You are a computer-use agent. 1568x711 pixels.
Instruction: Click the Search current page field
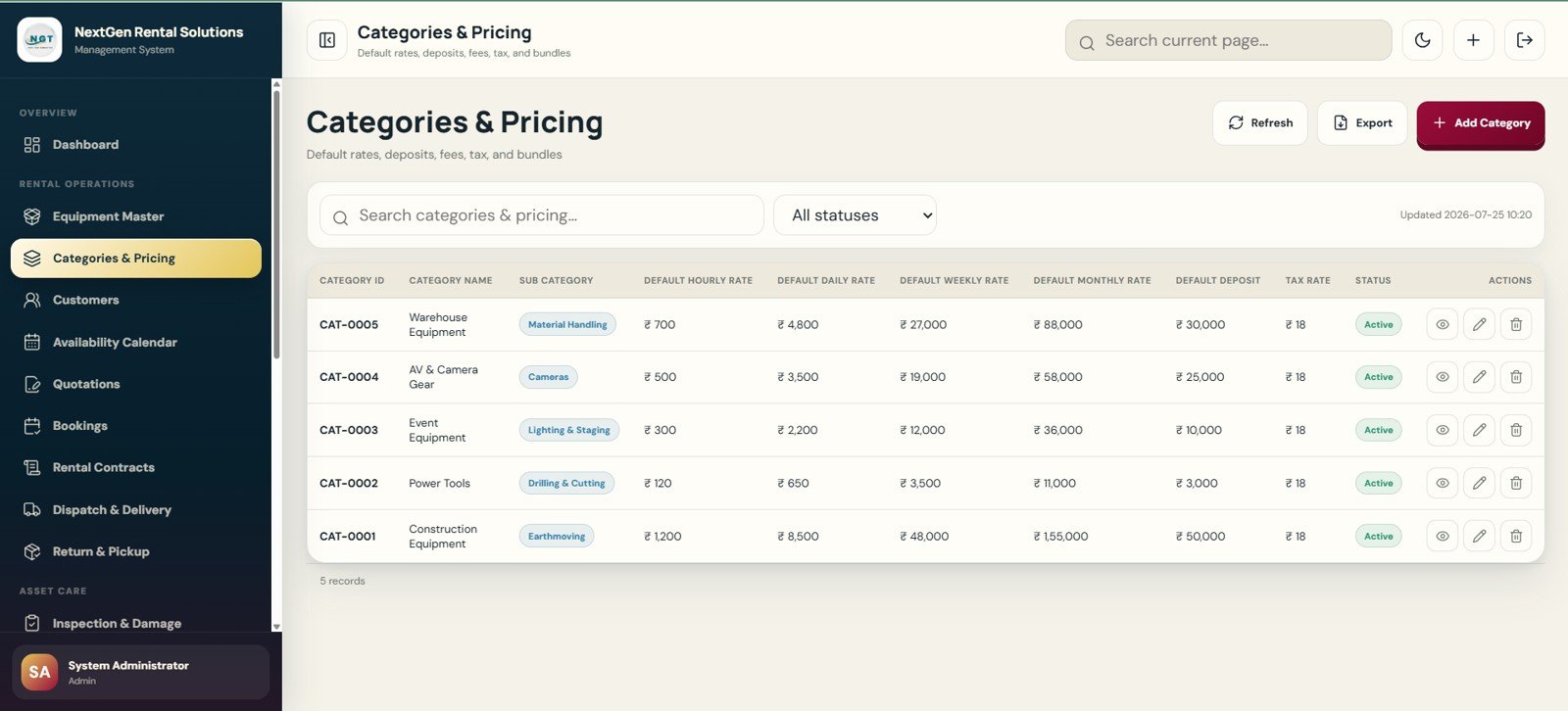pos(1229,40)
